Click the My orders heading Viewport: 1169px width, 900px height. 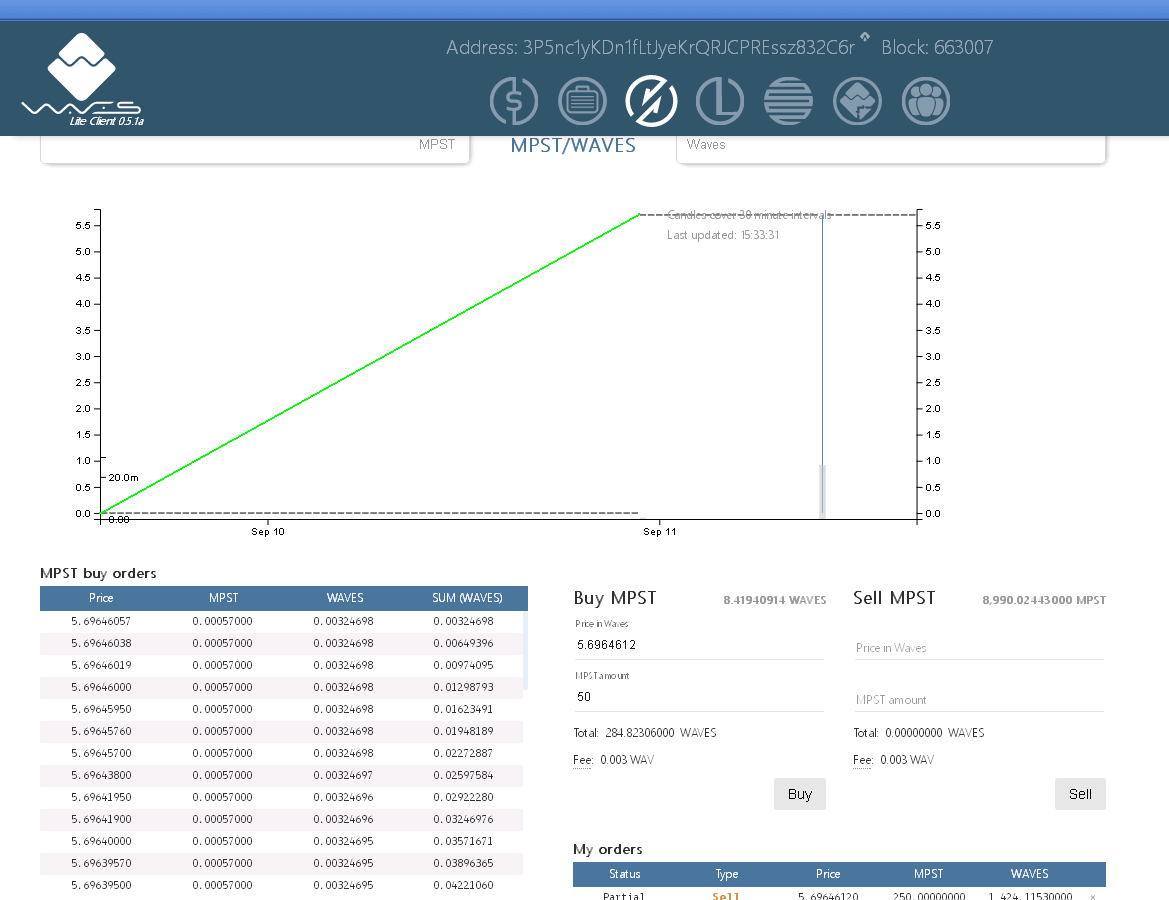pyautogui.click(x=608, y=849)
